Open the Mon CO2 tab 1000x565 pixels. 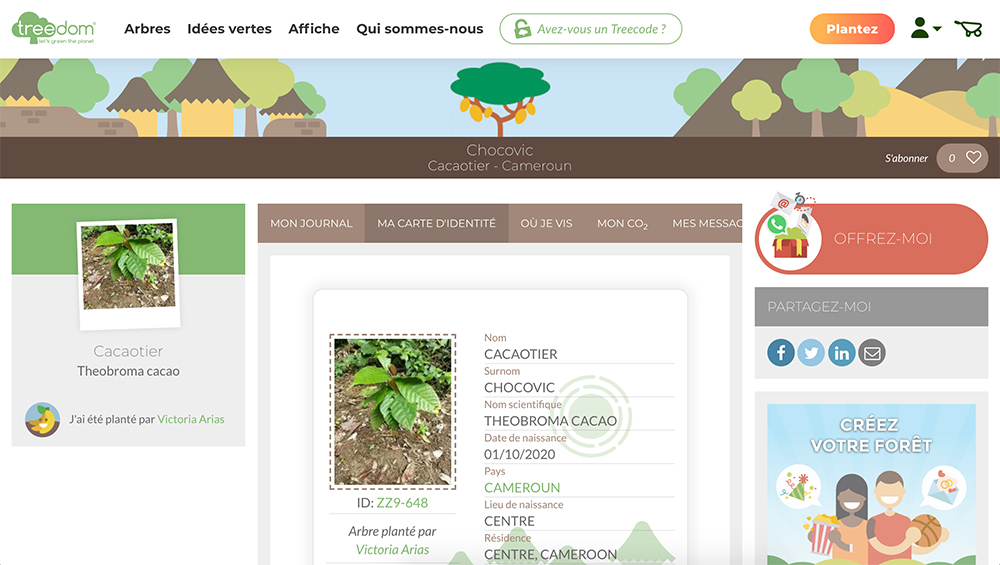pos(622,223)
